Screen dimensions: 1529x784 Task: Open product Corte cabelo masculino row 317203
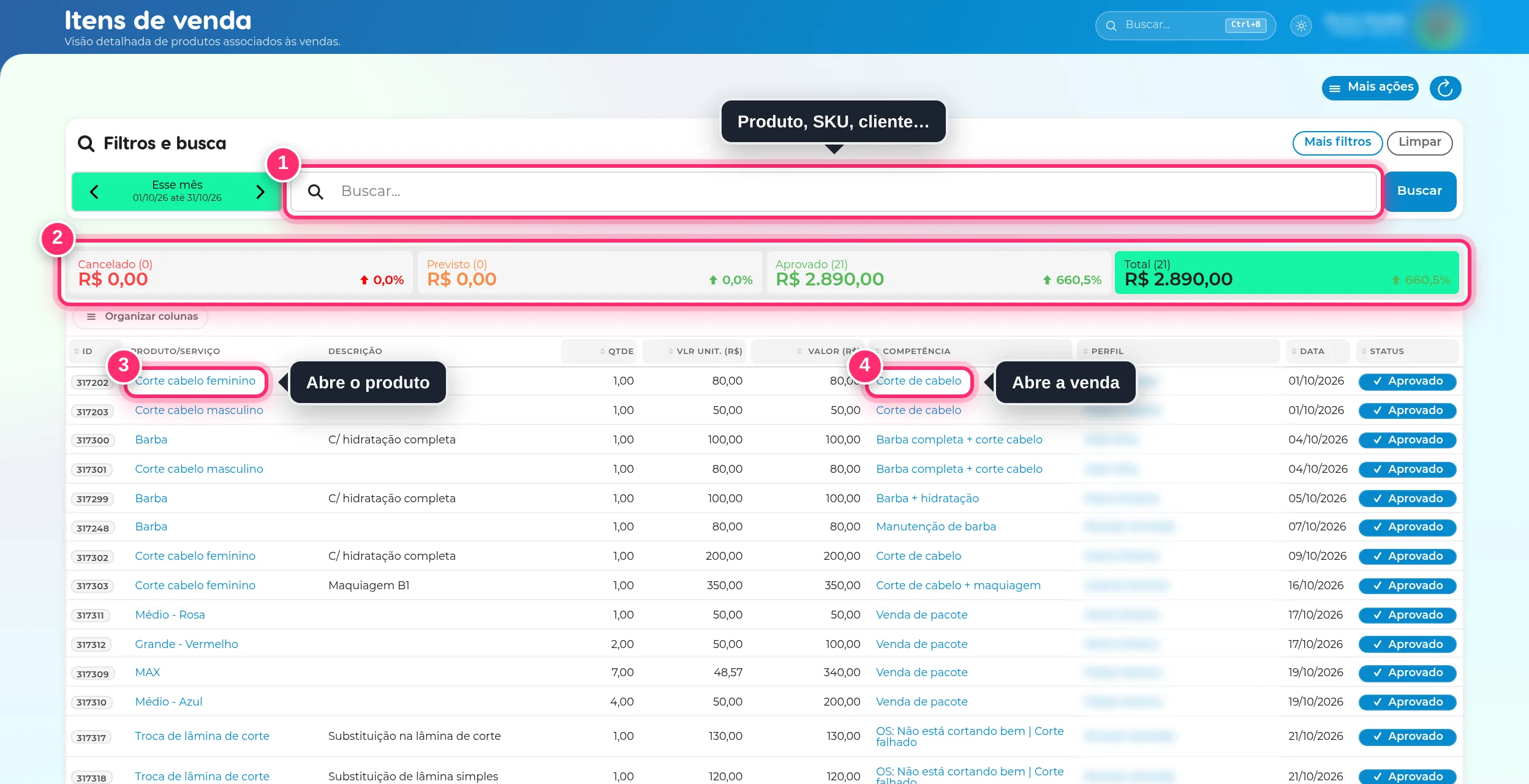pyautogui.click(x=199, y=410)
